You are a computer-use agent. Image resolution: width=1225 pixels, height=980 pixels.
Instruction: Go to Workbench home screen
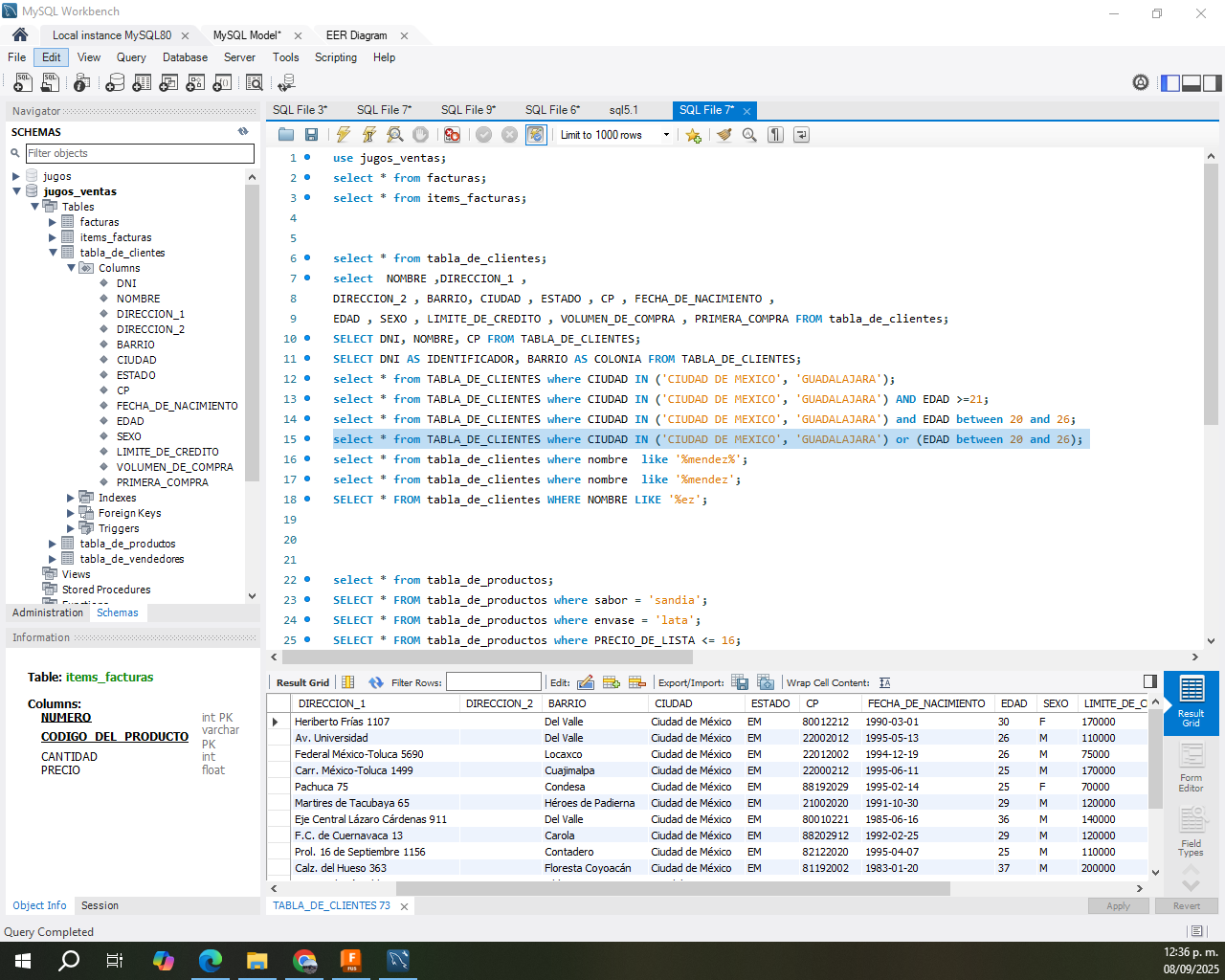point(20,34)
